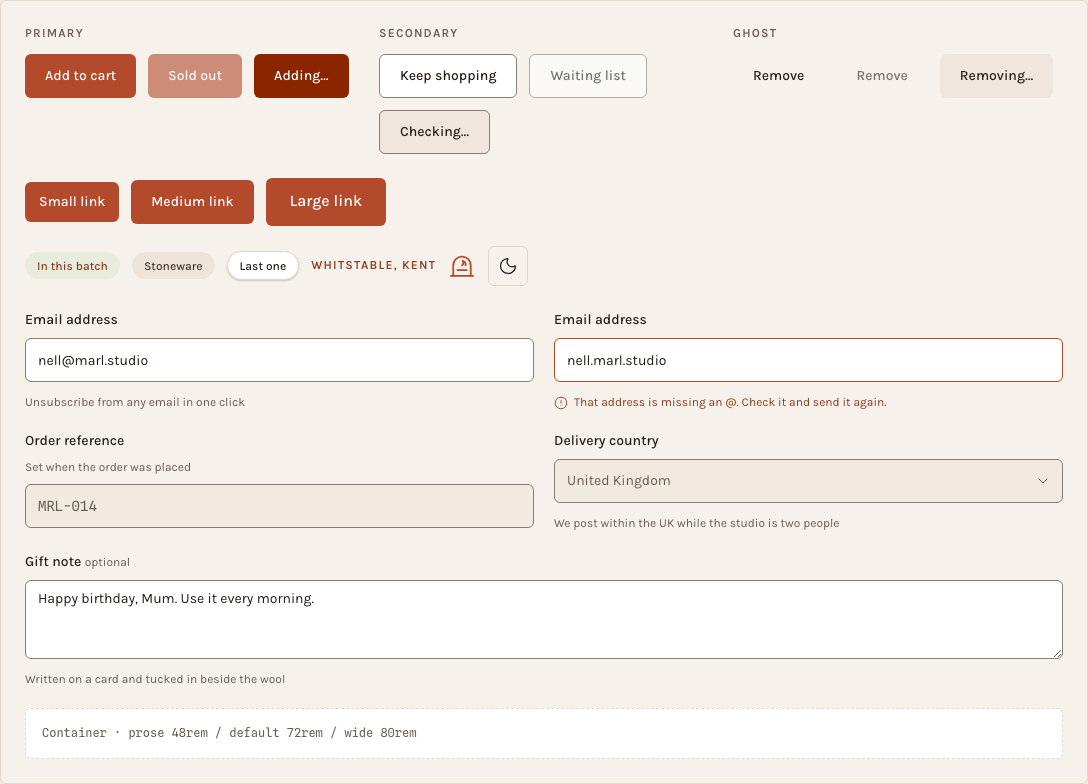Screen dimensions: 1088x784
Task: Focus the nell@marl.studio email field
Action: point(280,360)
